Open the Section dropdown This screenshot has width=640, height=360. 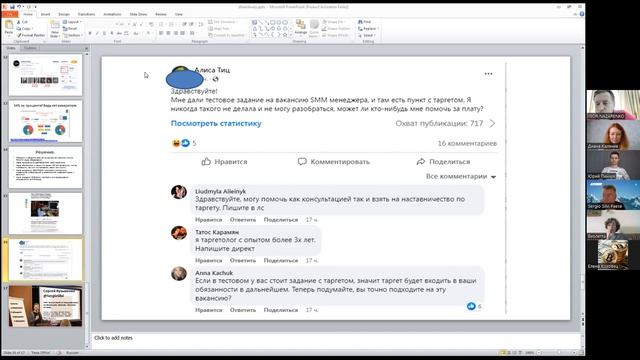(x=72, y=35)
